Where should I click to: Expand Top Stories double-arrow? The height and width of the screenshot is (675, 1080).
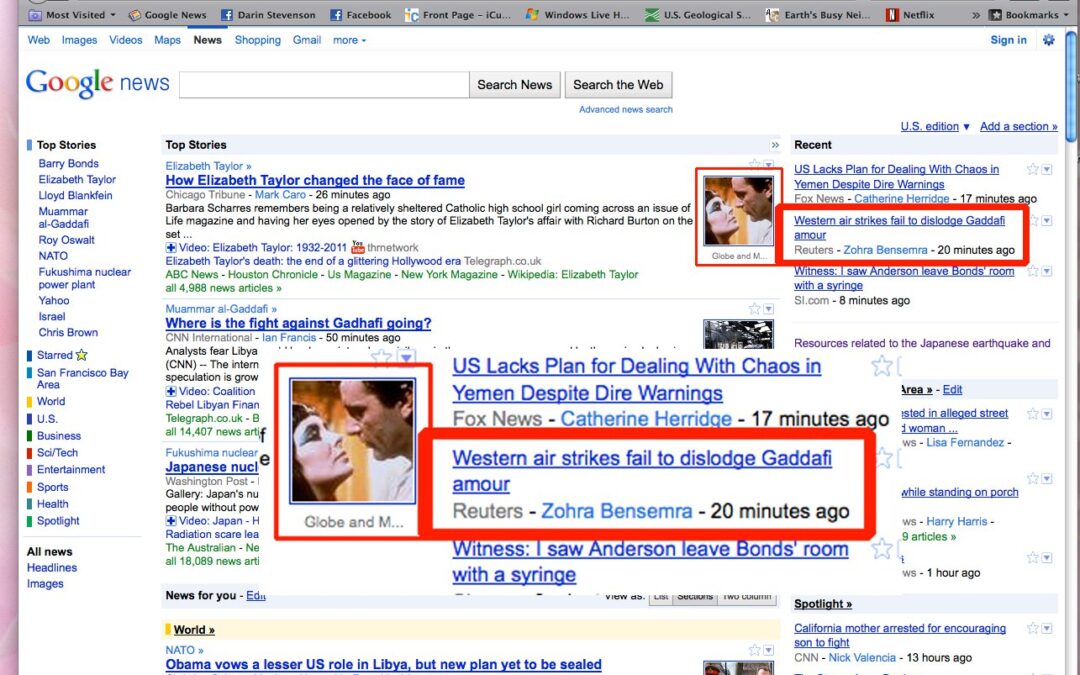775,145
